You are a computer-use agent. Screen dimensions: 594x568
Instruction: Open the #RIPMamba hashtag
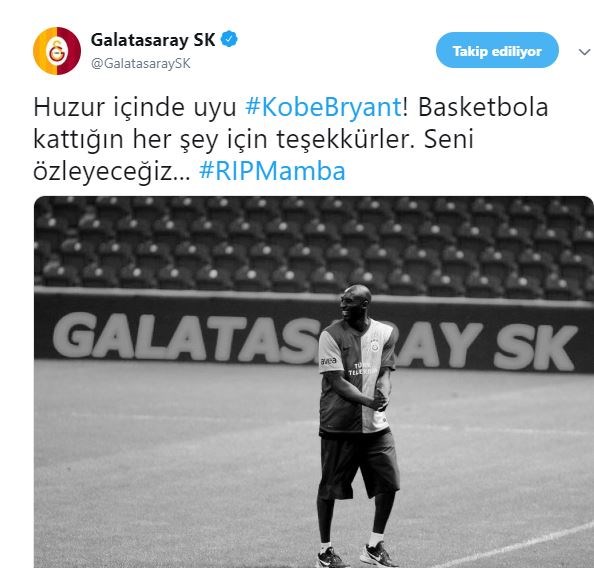tap(272, 171)
